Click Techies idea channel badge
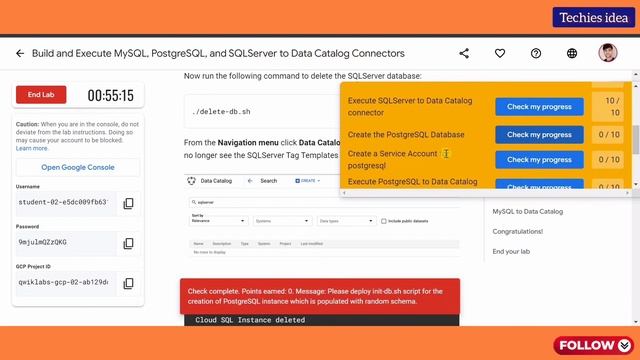The image size is (640, 360). [593, 18]
